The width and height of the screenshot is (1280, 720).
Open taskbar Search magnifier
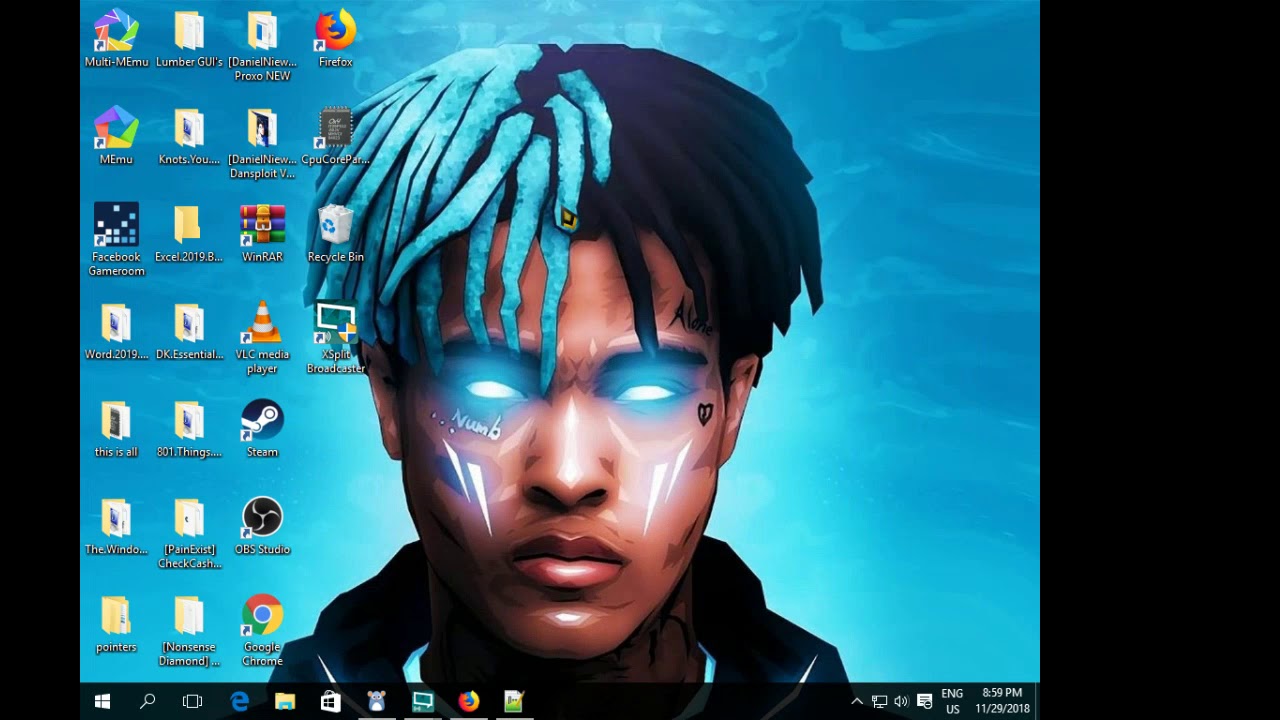[x=148, y=701]
